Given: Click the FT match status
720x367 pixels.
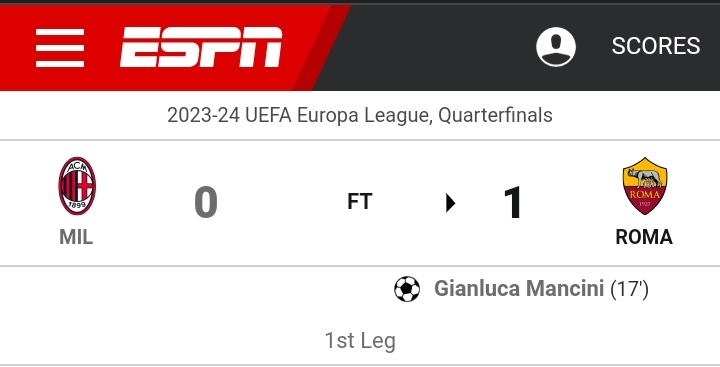Looking at the screenshot, I should point(360,201).
